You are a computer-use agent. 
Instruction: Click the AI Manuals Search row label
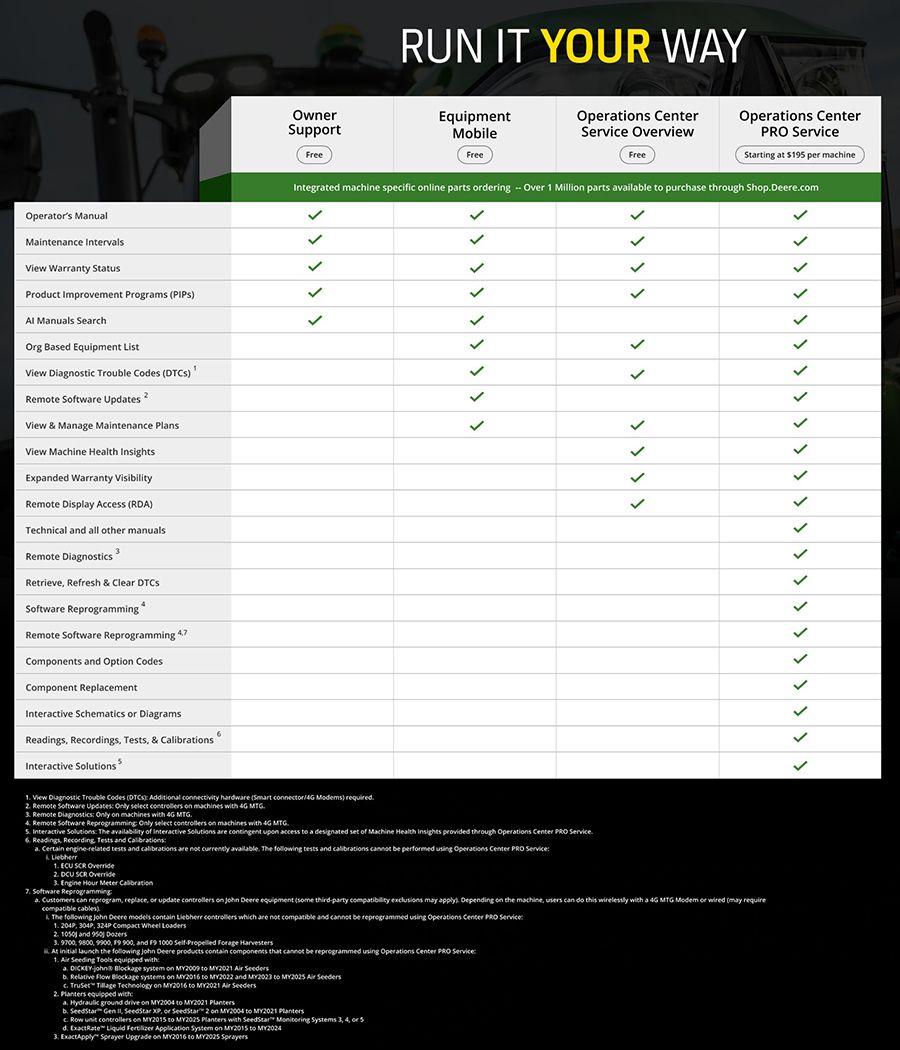click(66, 320)
